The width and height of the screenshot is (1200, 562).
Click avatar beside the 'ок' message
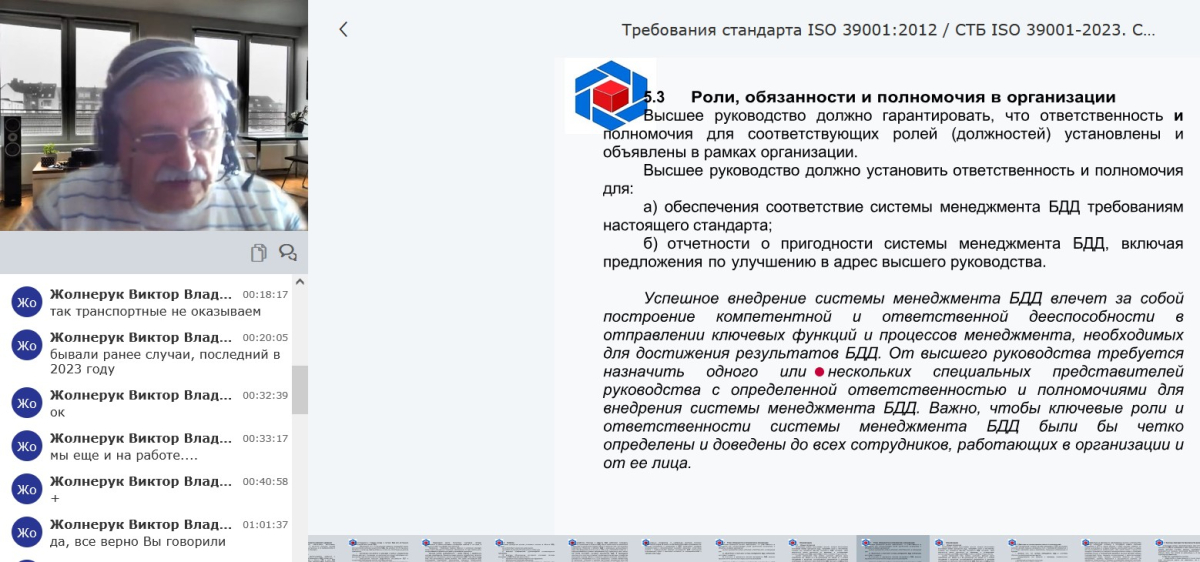27,402
